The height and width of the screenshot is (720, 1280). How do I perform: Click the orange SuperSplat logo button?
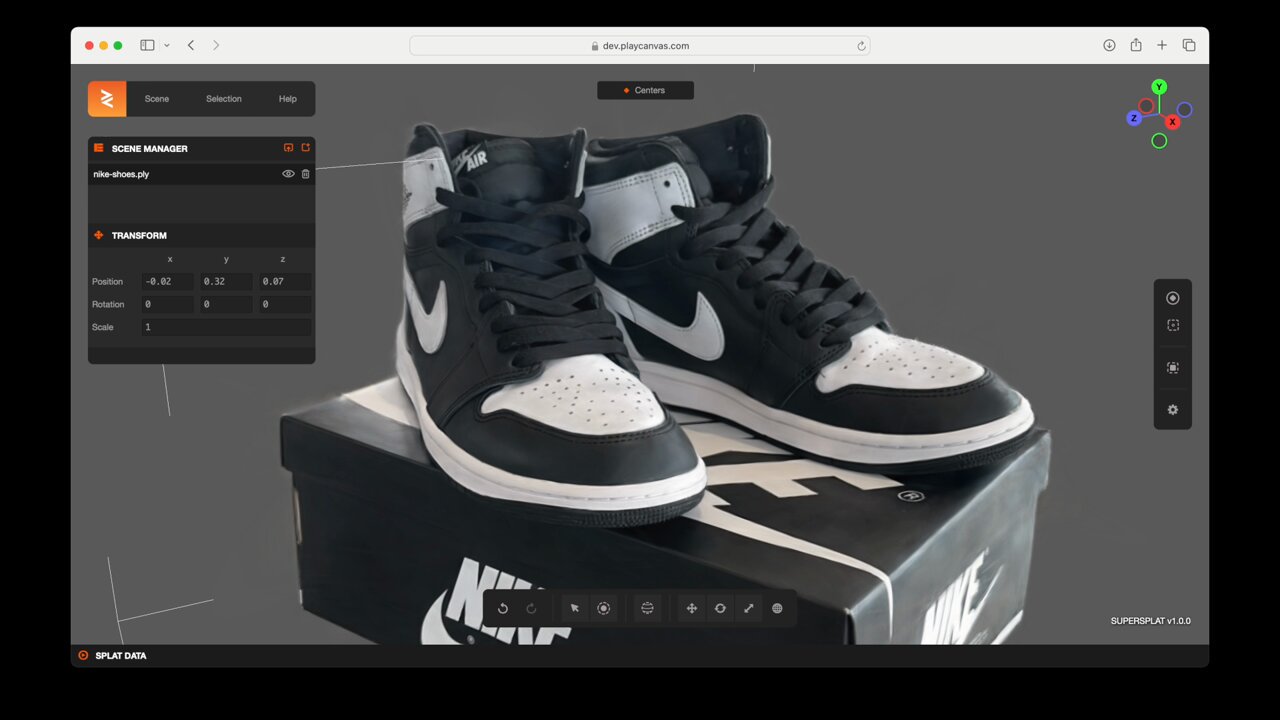(x=107, y=99)
